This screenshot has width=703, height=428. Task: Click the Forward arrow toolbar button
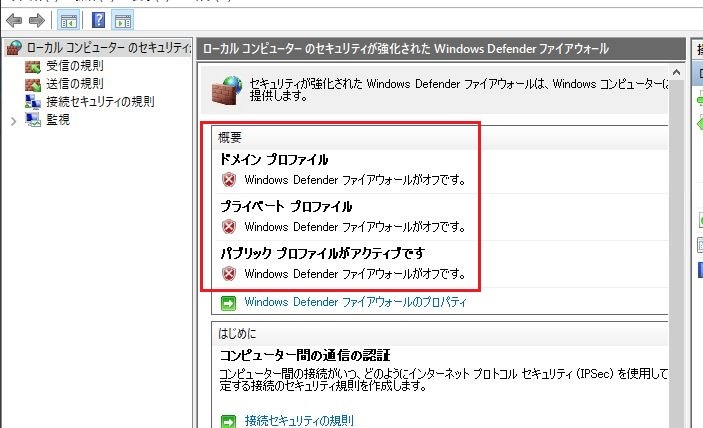click(37, 20)
